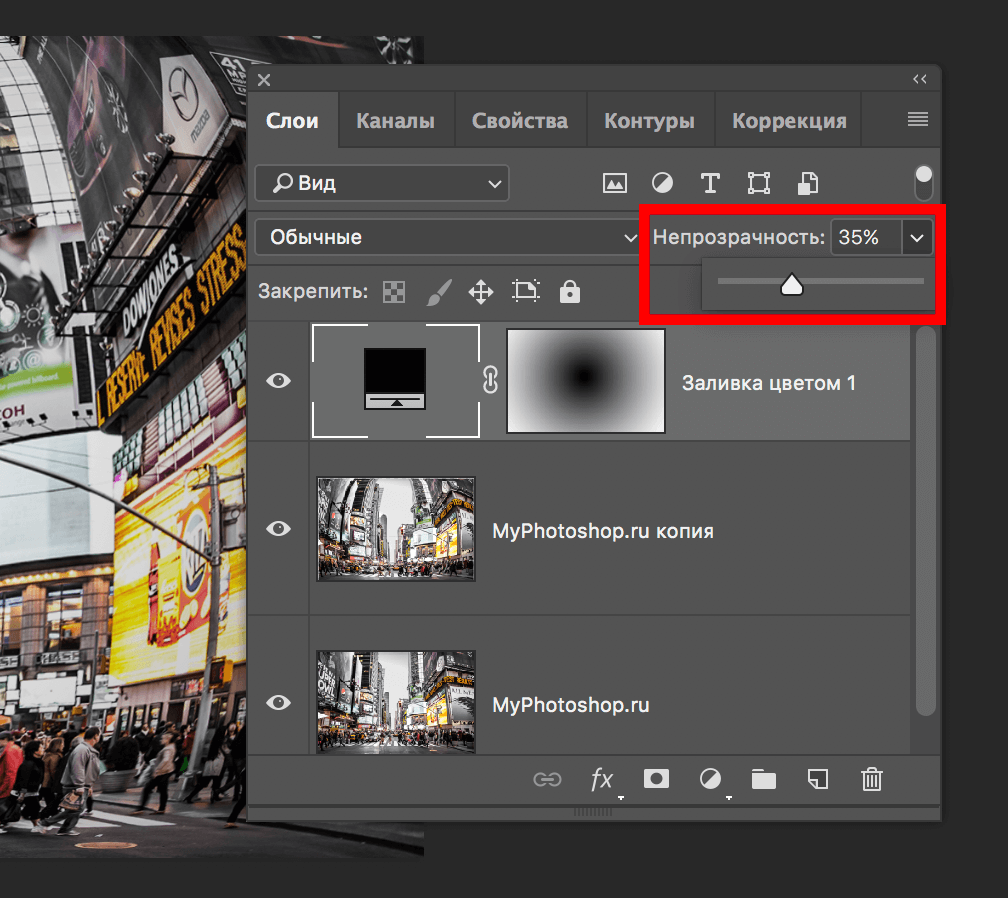
Task: Lock transparent pixels on the layer
Action: (x=394, y=291)
